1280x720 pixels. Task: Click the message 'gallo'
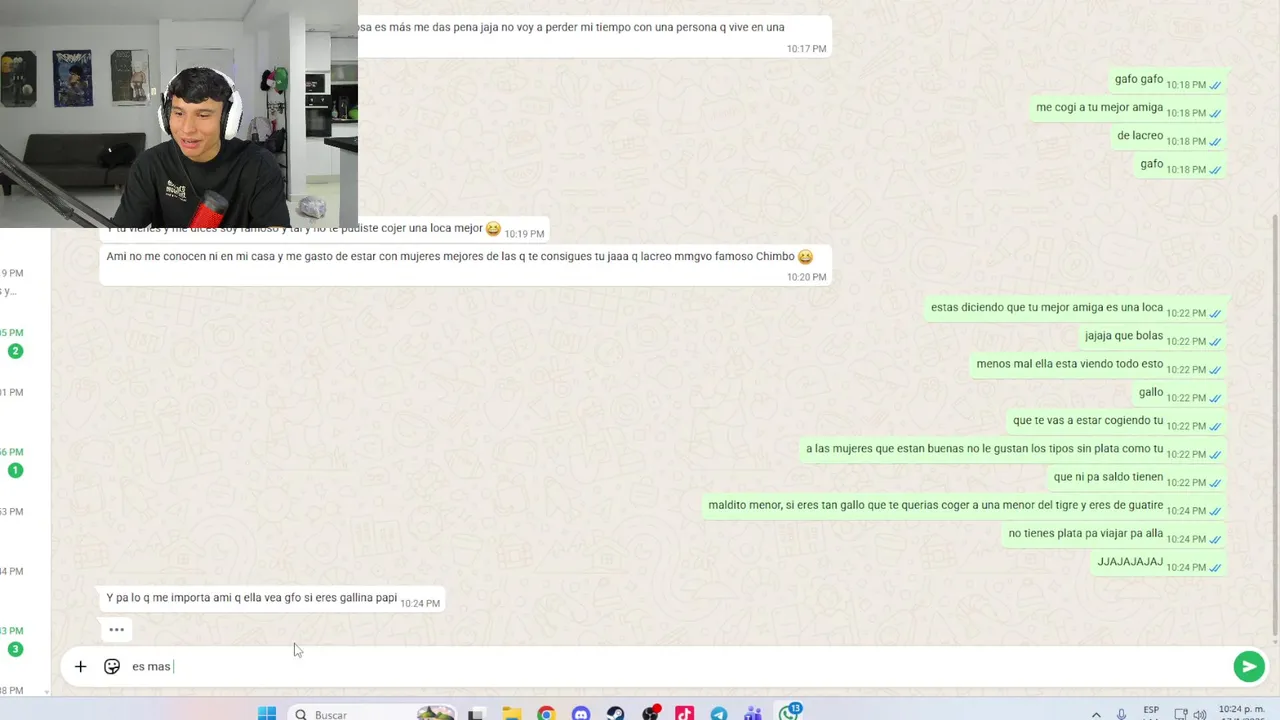click(1179, 392)
